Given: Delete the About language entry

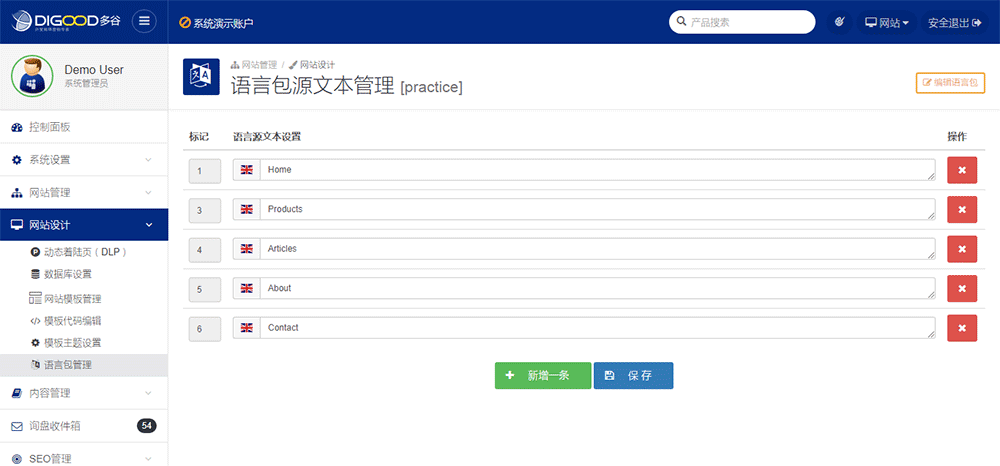Looking at the screenshot, I should coord(962,289).
